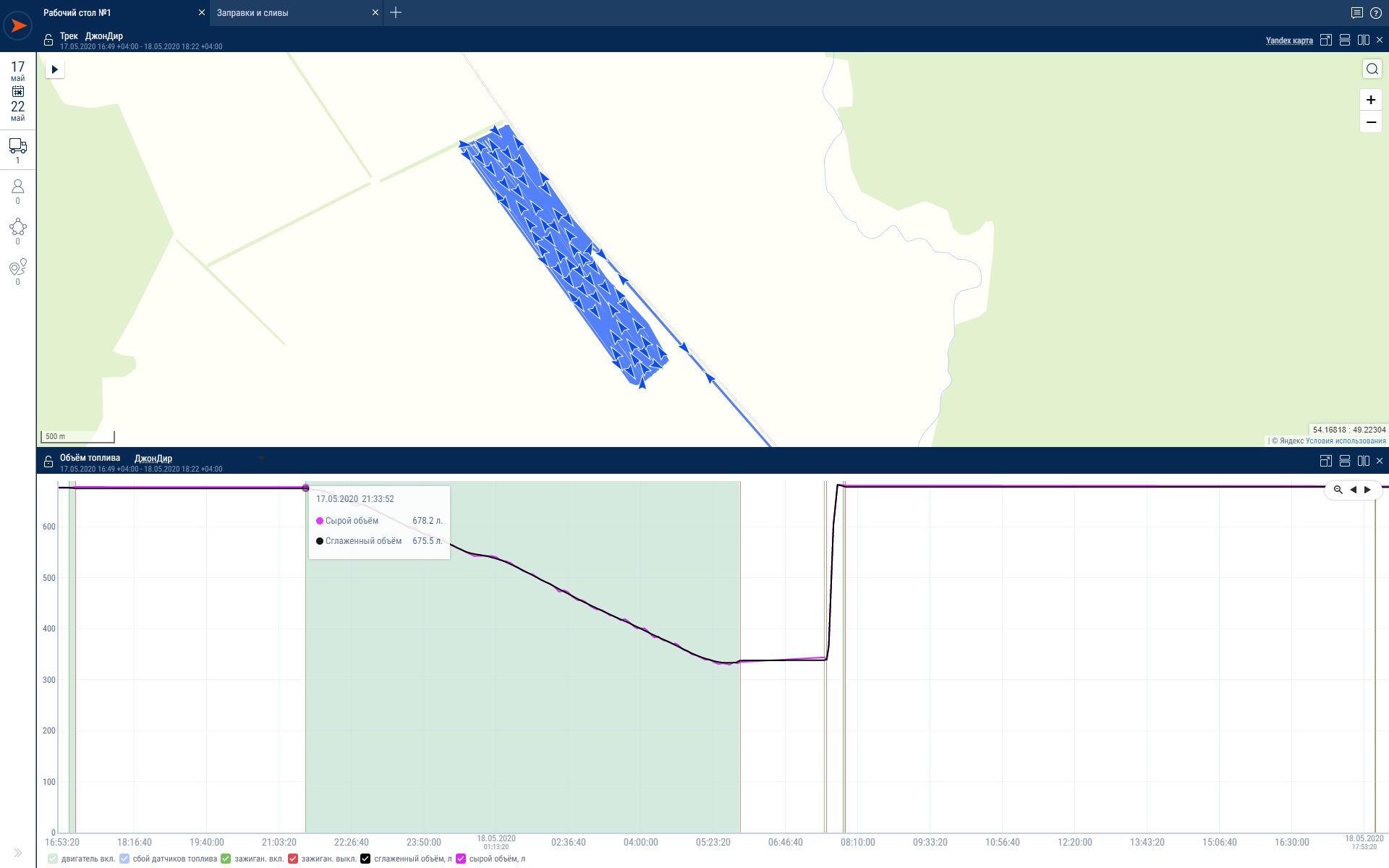Open the help question mark icon
This screenshot has width=1389, height=868.
click(x=1376, y=13)
